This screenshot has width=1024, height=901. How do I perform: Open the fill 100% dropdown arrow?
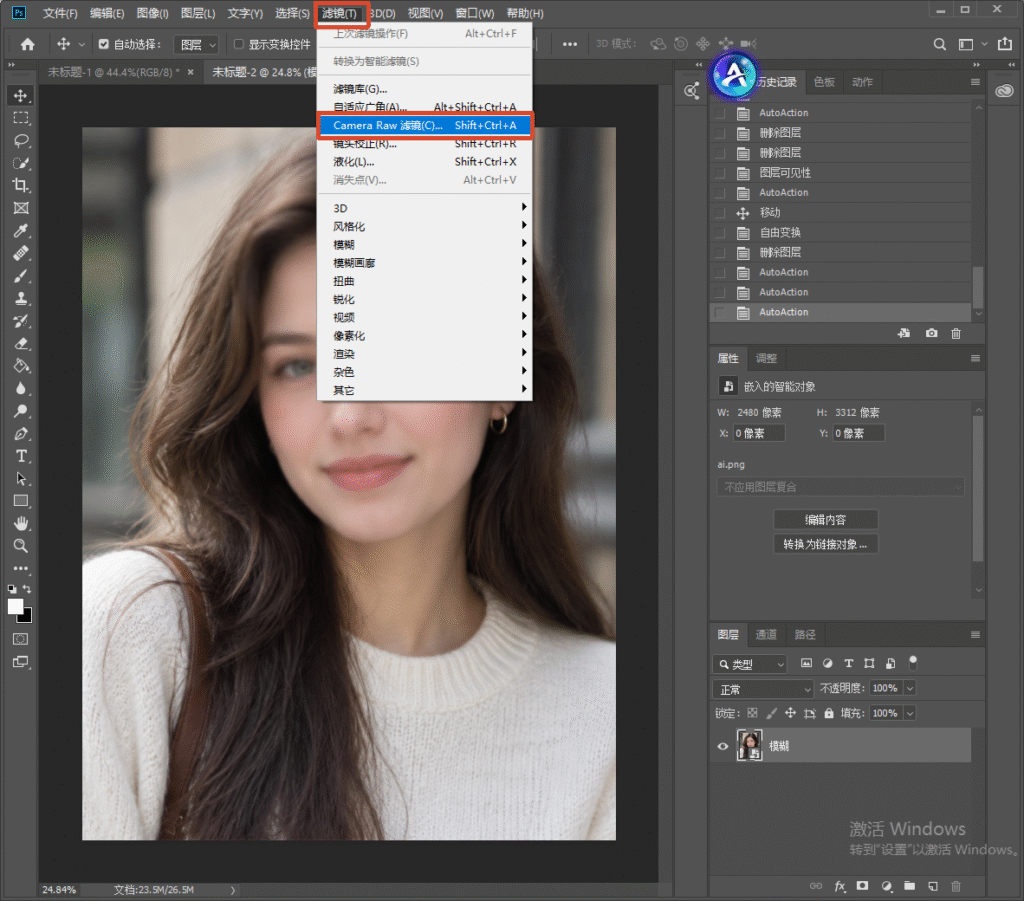pos(910,713)
